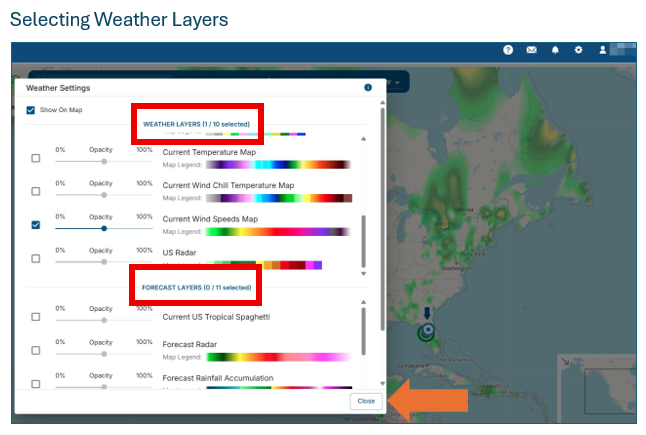Adjust Current US Tropical Spaghetti opacity slider
Viewport: 646px width, 435px height.
click(x=104, y=320)
